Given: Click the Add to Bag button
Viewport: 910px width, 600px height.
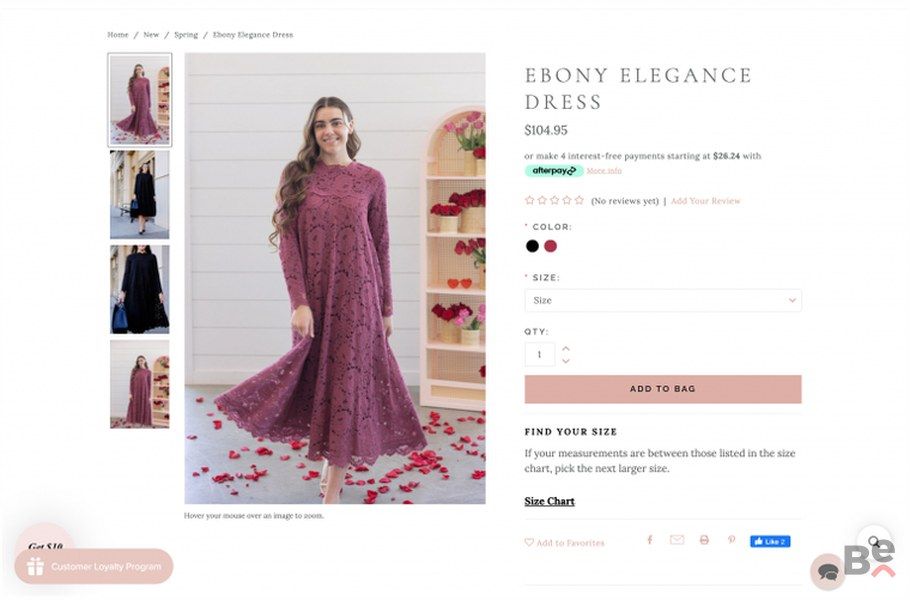Looking at the screenshot, I should pos(662,389).
